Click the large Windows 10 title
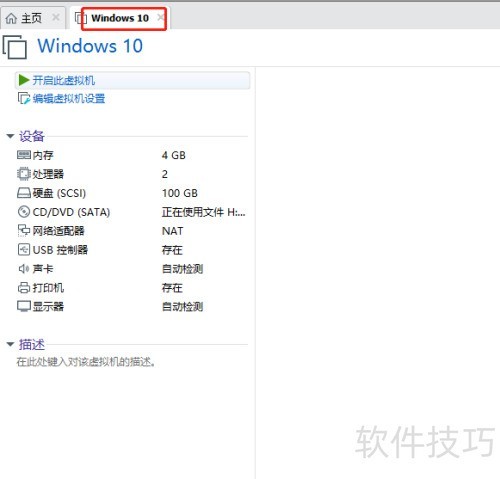This screenshot has width=500, height=479. click(x=90, y=46)
